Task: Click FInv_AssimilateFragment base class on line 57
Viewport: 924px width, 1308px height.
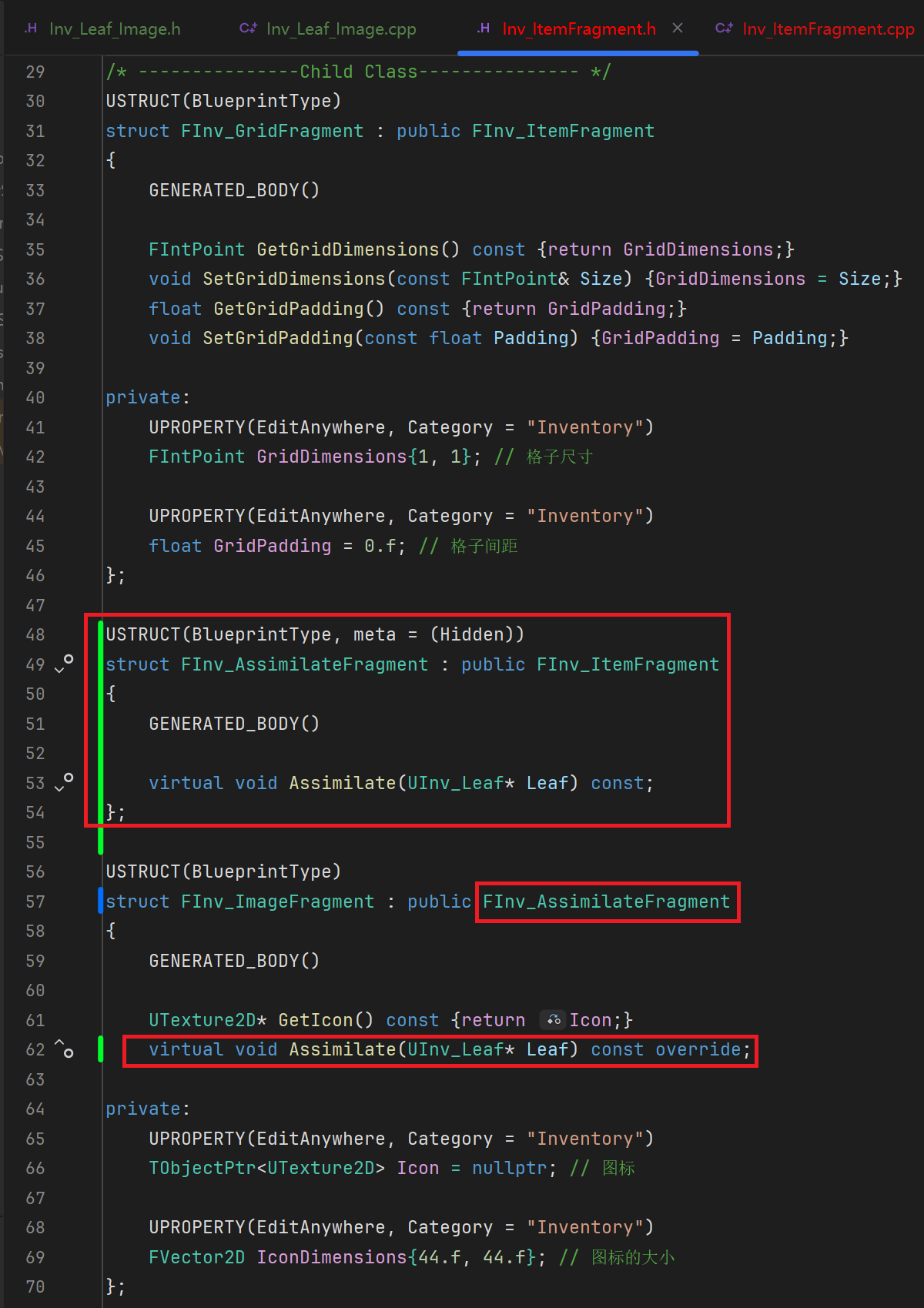Action: point(607,902)
